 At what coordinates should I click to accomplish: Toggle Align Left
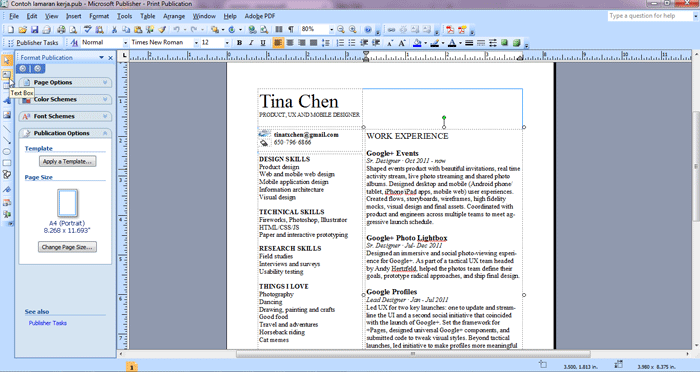(x=278, y=43)
